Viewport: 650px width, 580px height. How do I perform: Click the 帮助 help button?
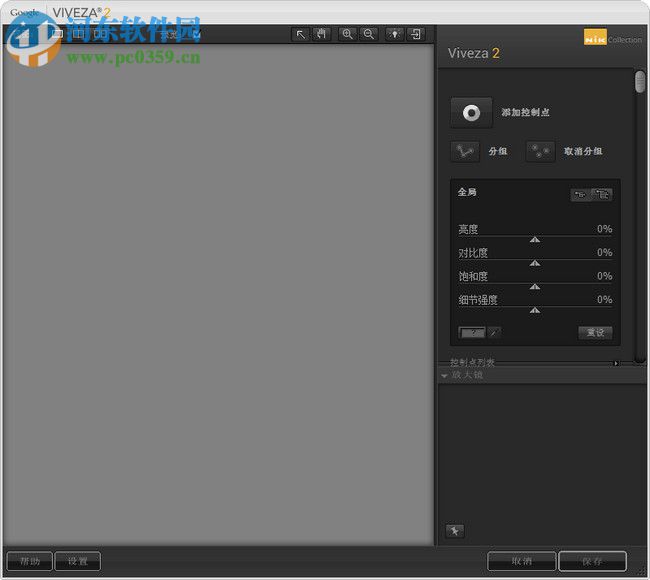click(30, 561)
